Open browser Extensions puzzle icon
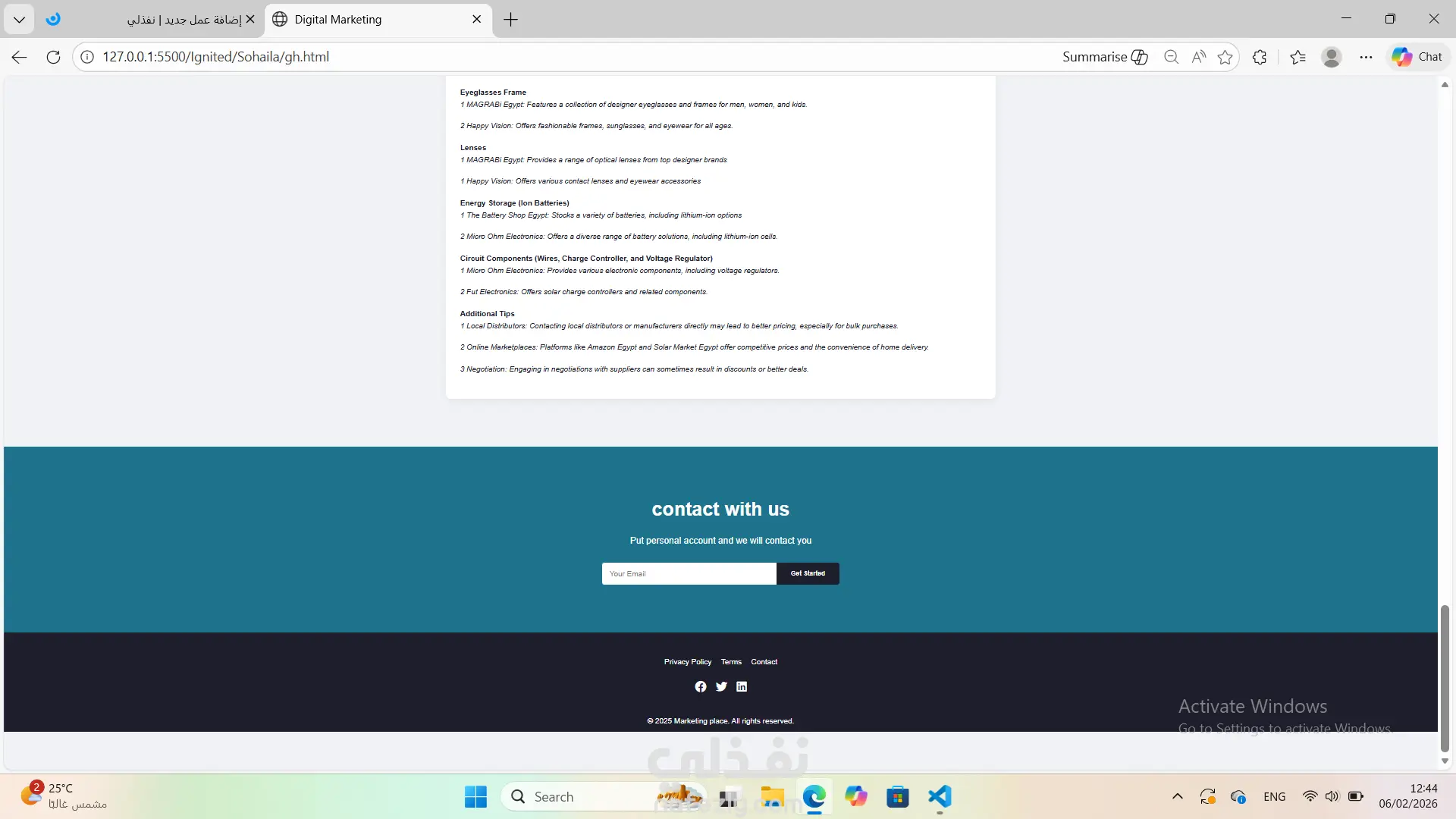The image size is (1456, 819). click(x=1260, y=57)
